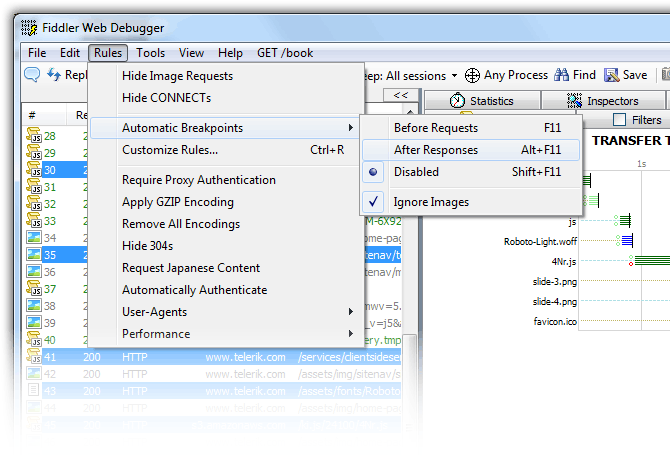This screenshot has height=470, width=670.
Task: Choose Remove All Encodings
Action: coord(226,224)
